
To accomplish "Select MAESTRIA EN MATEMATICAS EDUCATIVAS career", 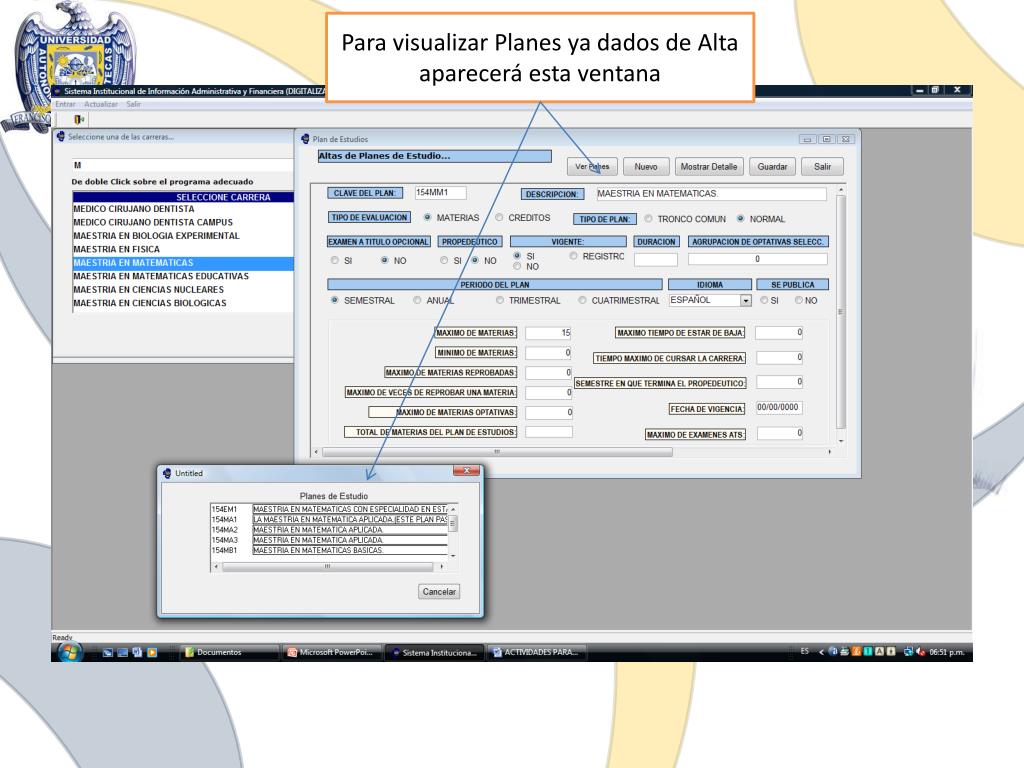I will tap(183, 276).
